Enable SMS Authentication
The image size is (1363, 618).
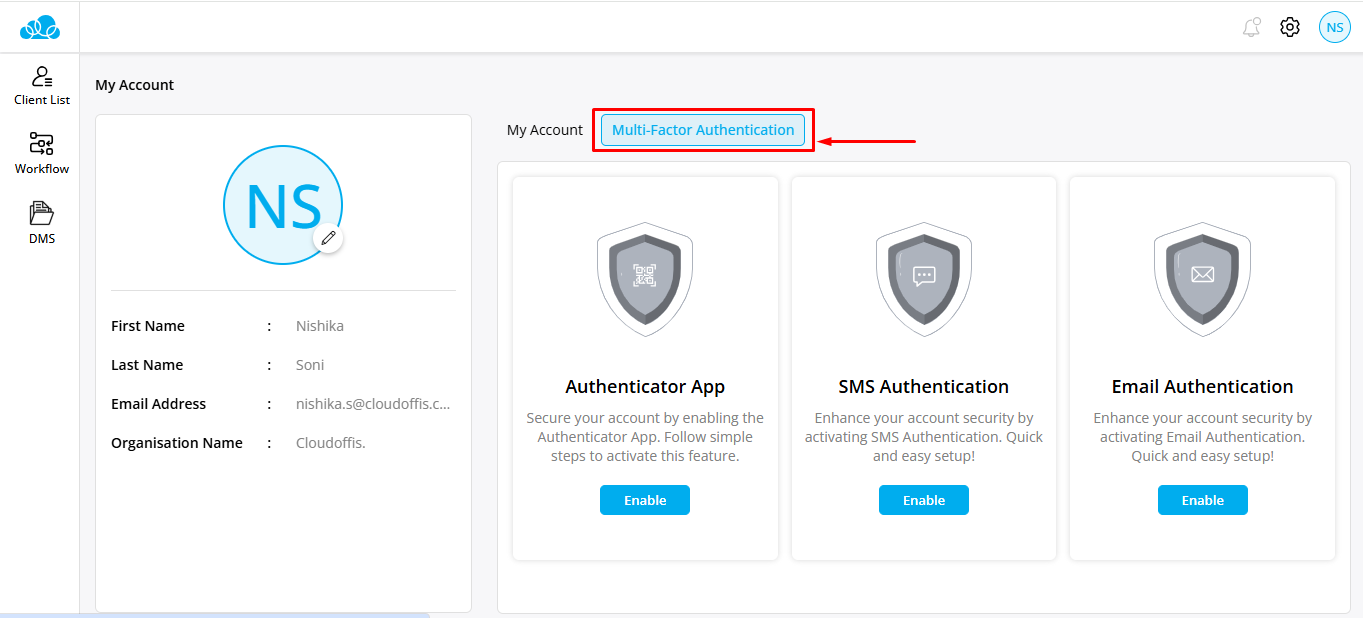[x=924, y=500]
